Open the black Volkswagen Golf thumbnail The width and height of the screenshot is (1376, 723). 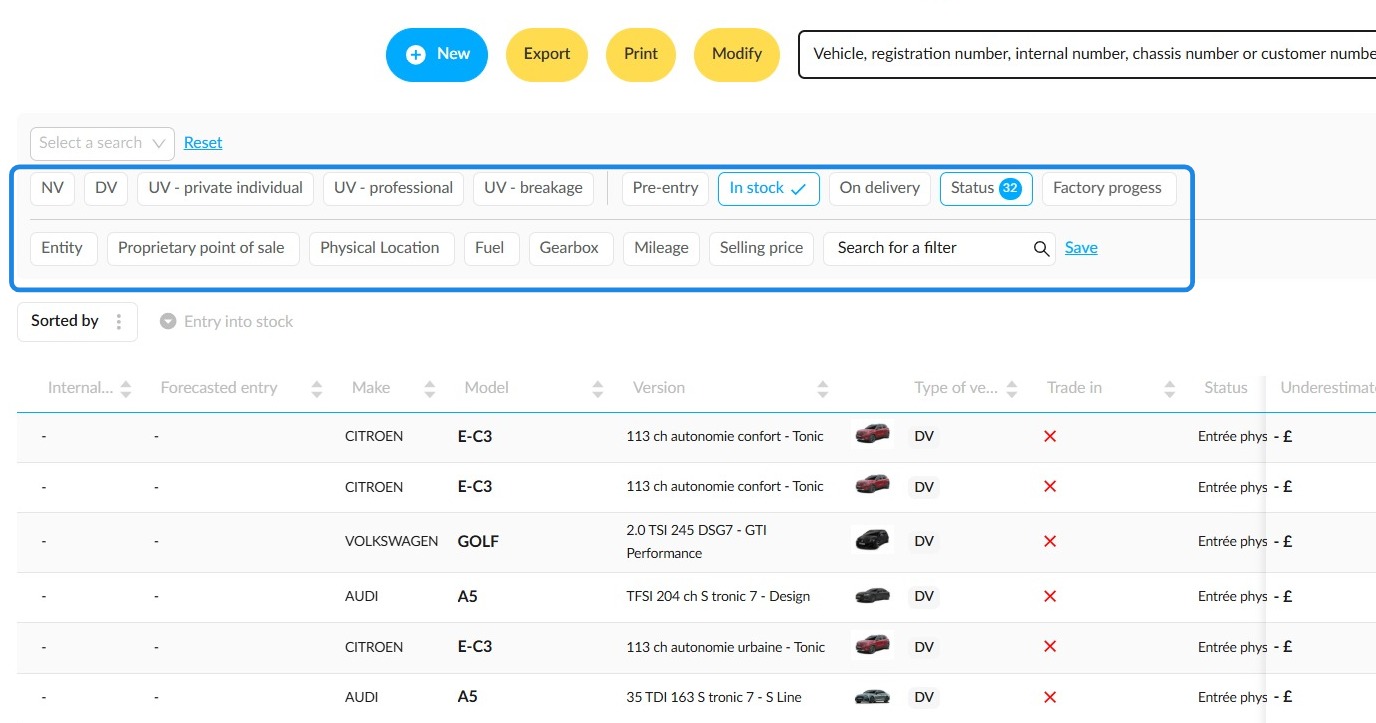(872, 541)
